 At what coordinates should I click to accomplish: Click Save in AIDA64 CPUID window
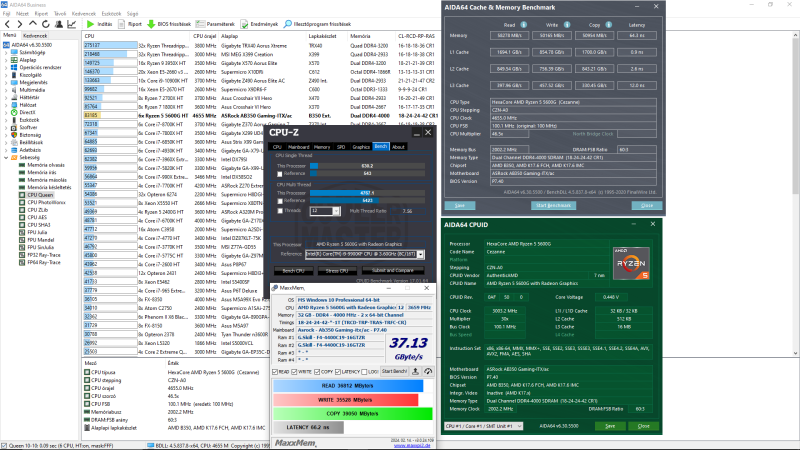610,426
